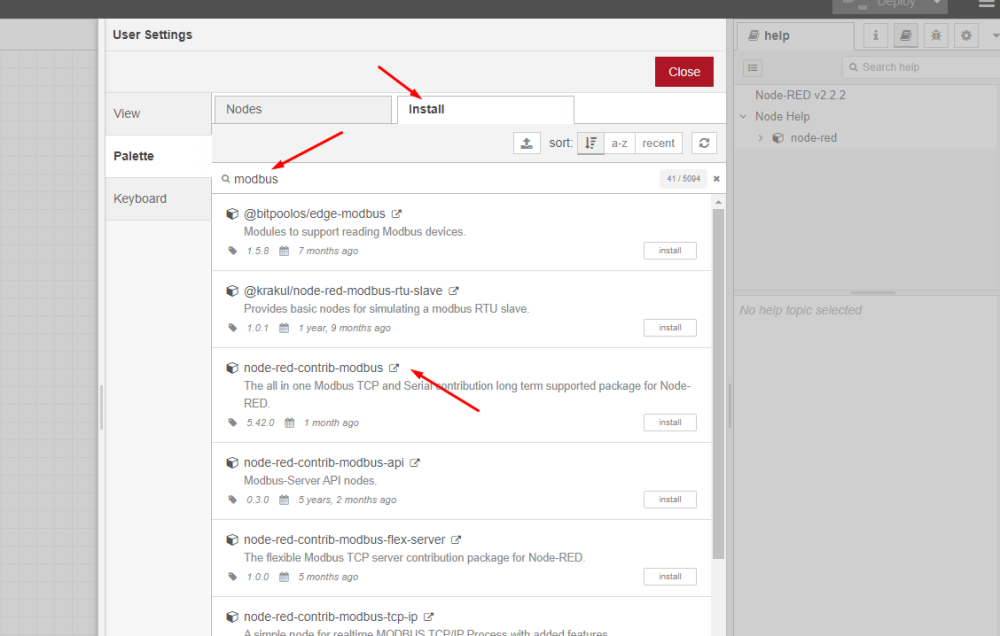1000x636 pixels.
Task: Install @krakul/node-red-modbus-rtu-slave package
Action: [x=670, y=328]
